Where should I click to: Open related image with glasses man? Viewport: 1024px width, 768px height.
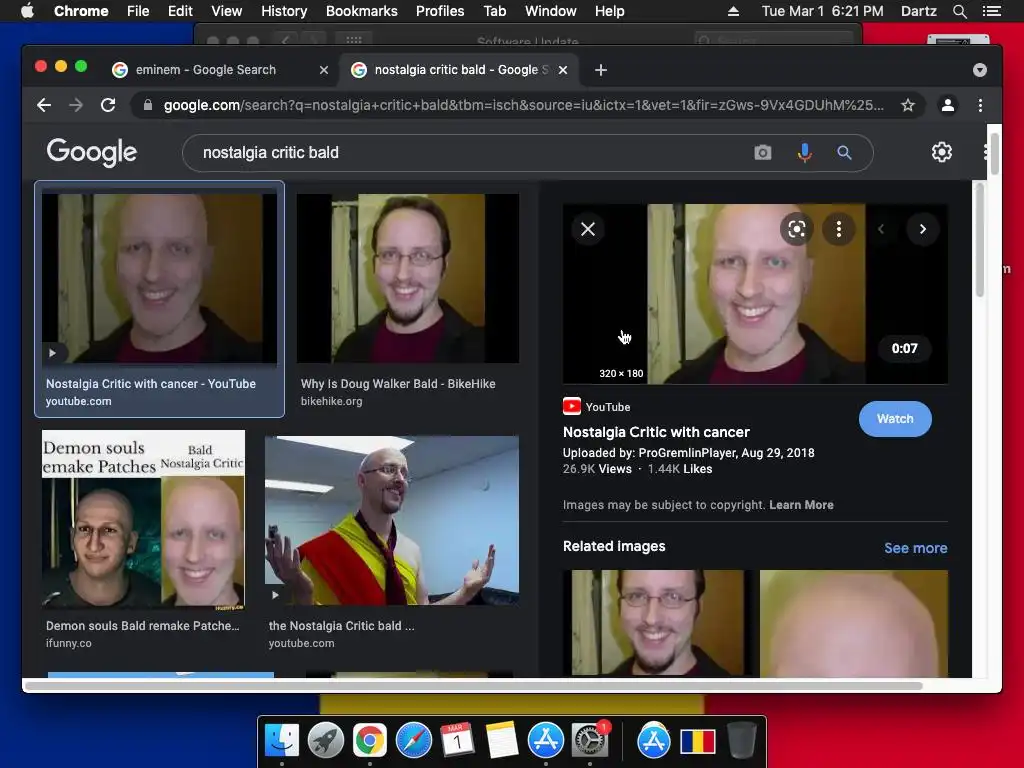point(657,622)
